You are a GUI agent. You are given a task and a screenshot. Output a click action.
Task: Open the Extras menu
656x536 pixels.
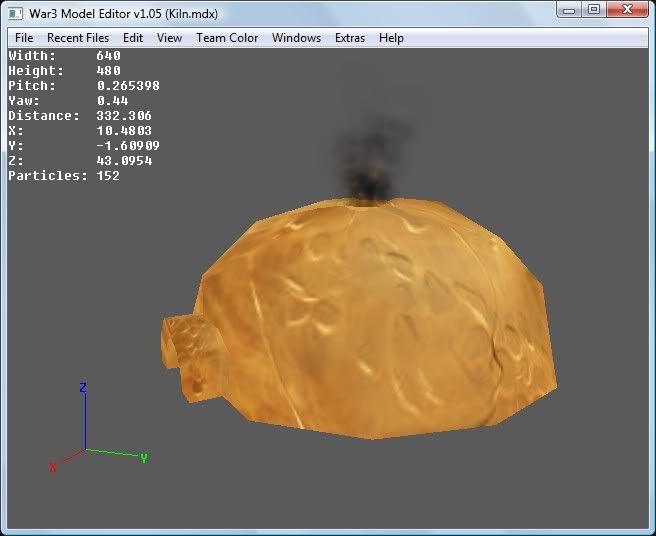click(350, 38)
